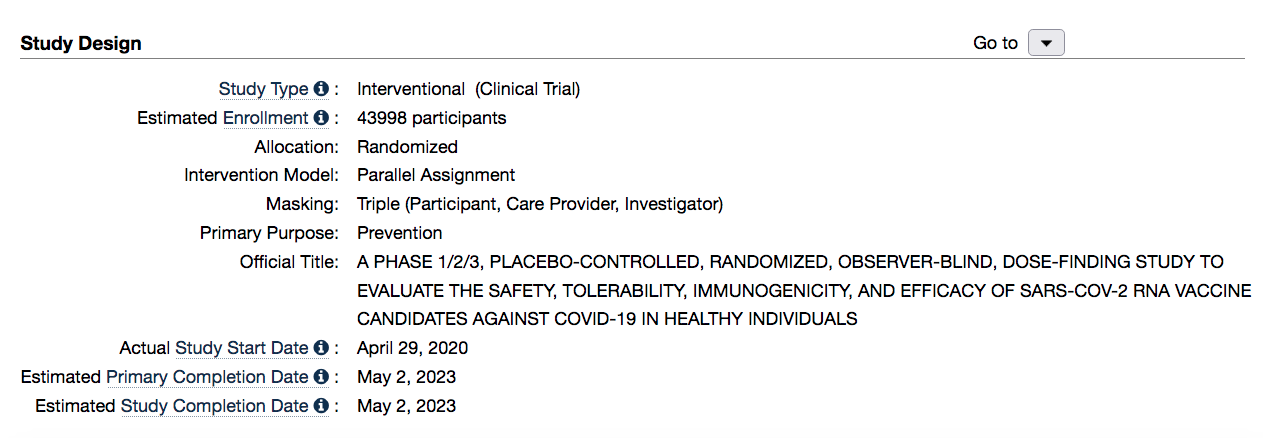This screenshot has height=438, width=1263.
Task: Show info for Estimated Primary Completion Date icon
Action: click(x=322, y=377)
